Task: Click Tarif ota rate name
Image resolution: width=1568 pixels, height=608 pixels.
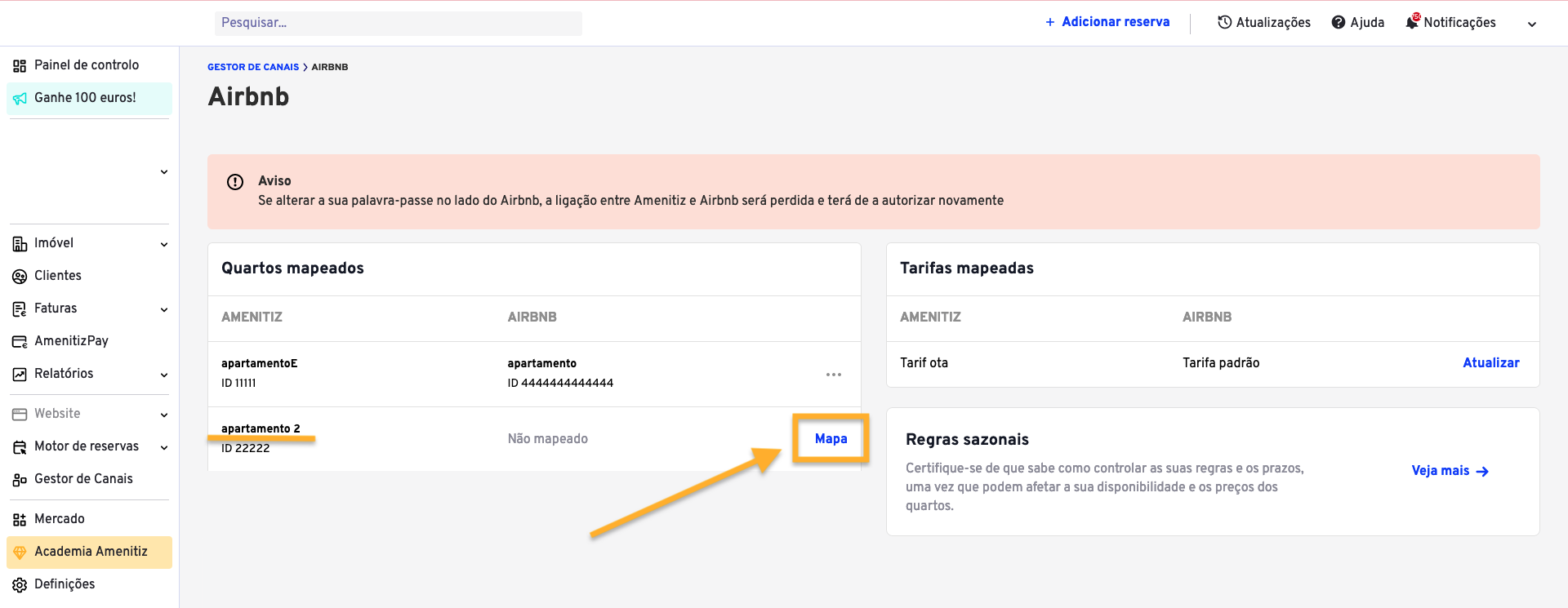Action: point(924,363)
